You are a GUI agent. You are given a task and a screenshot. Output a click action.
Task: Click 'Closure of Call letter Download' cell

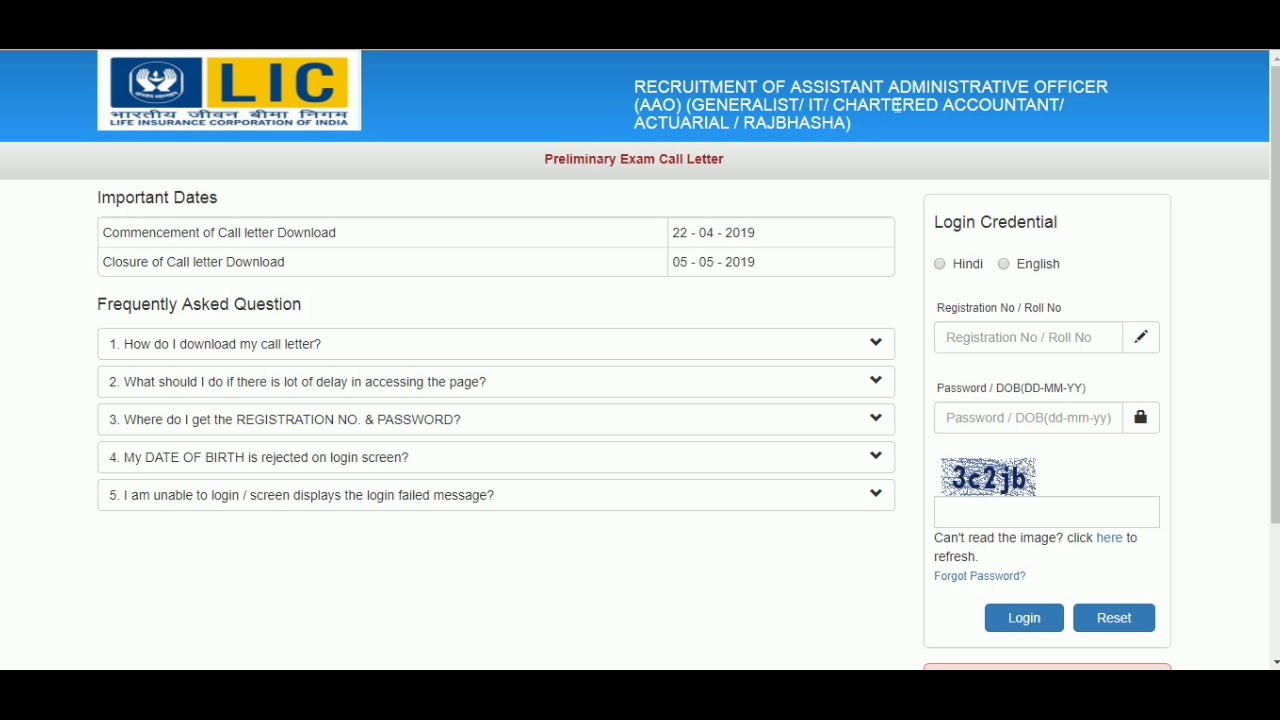click(x=382, y=262)
